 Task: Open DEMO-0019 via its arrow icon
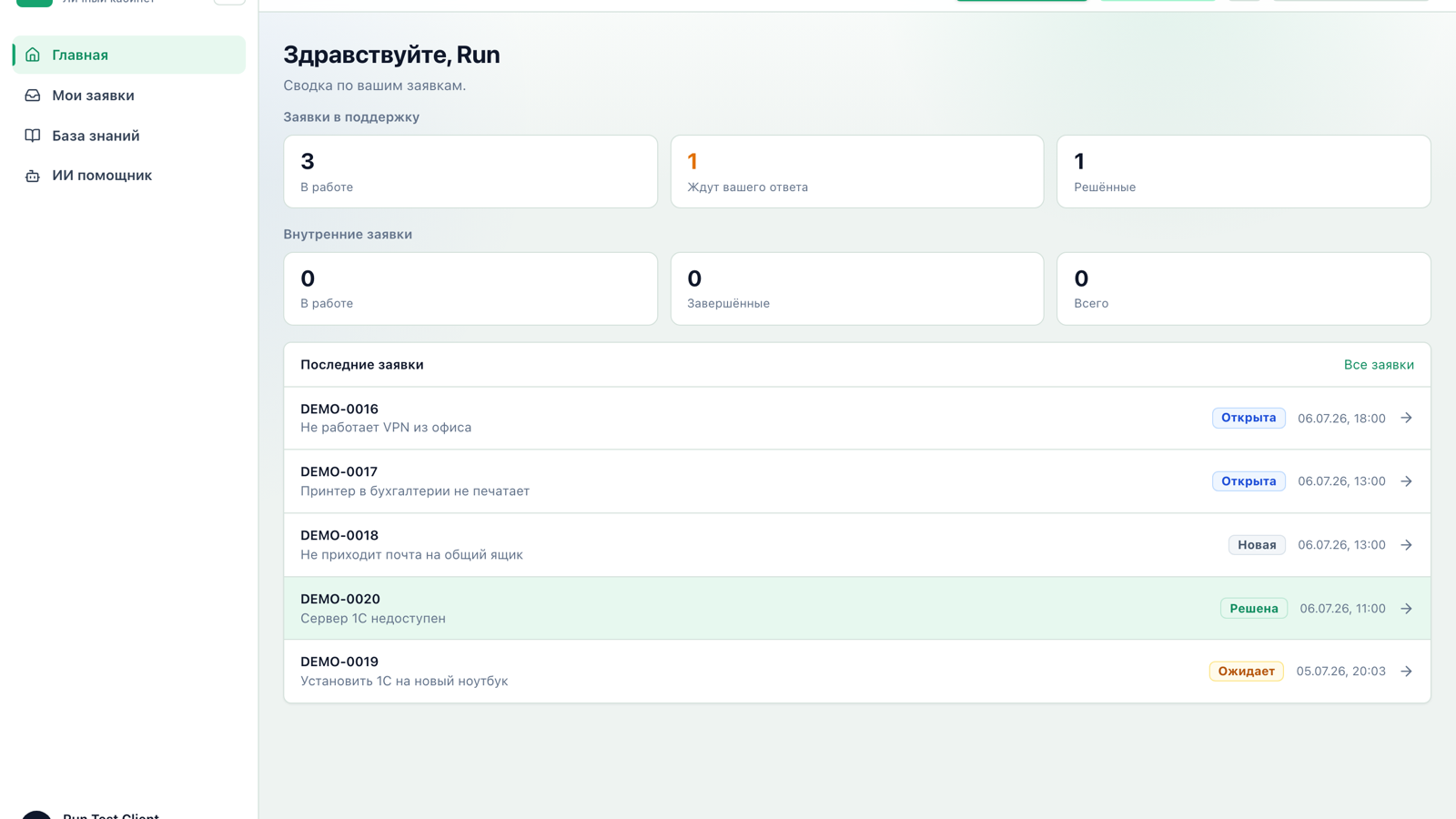point(1406,672)
